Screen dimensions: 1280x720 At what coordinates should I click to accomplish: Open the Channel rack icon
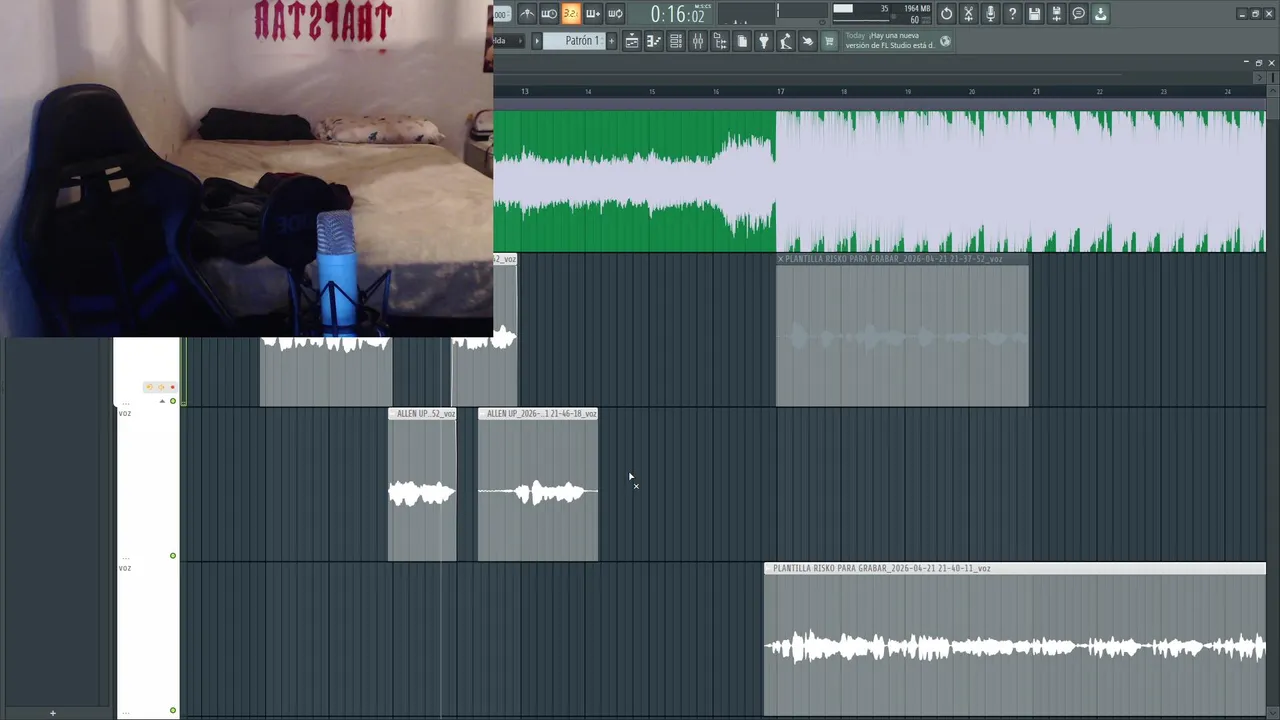(676, 41)
